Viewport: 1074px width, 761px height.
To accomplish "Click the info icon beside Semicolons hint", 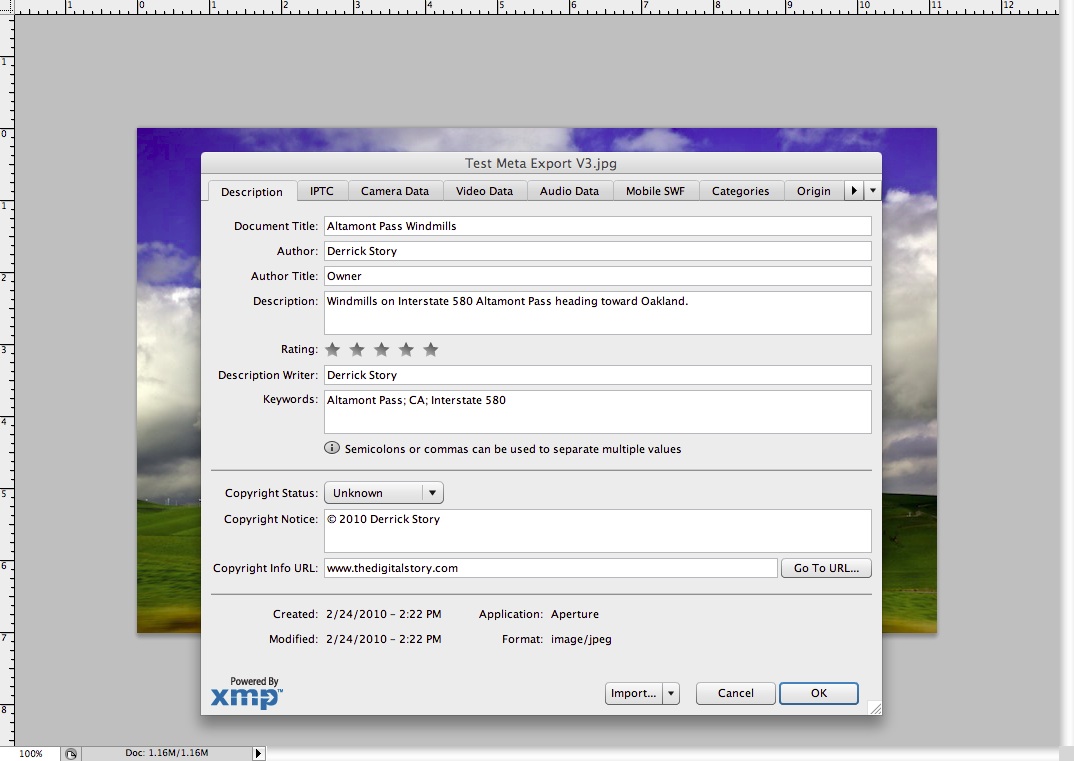I will [332, 449].
